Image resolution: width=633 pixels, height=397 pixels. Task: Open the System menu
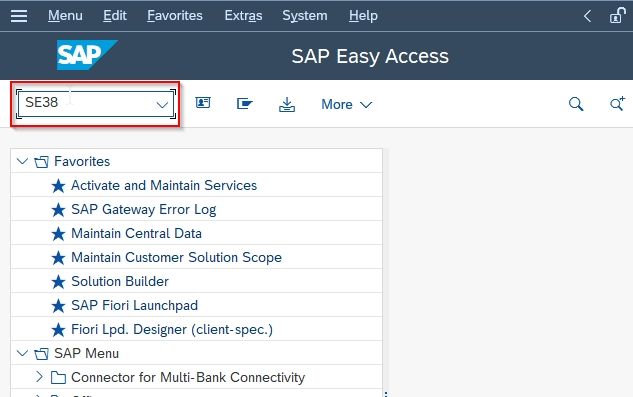pos(305,16)
